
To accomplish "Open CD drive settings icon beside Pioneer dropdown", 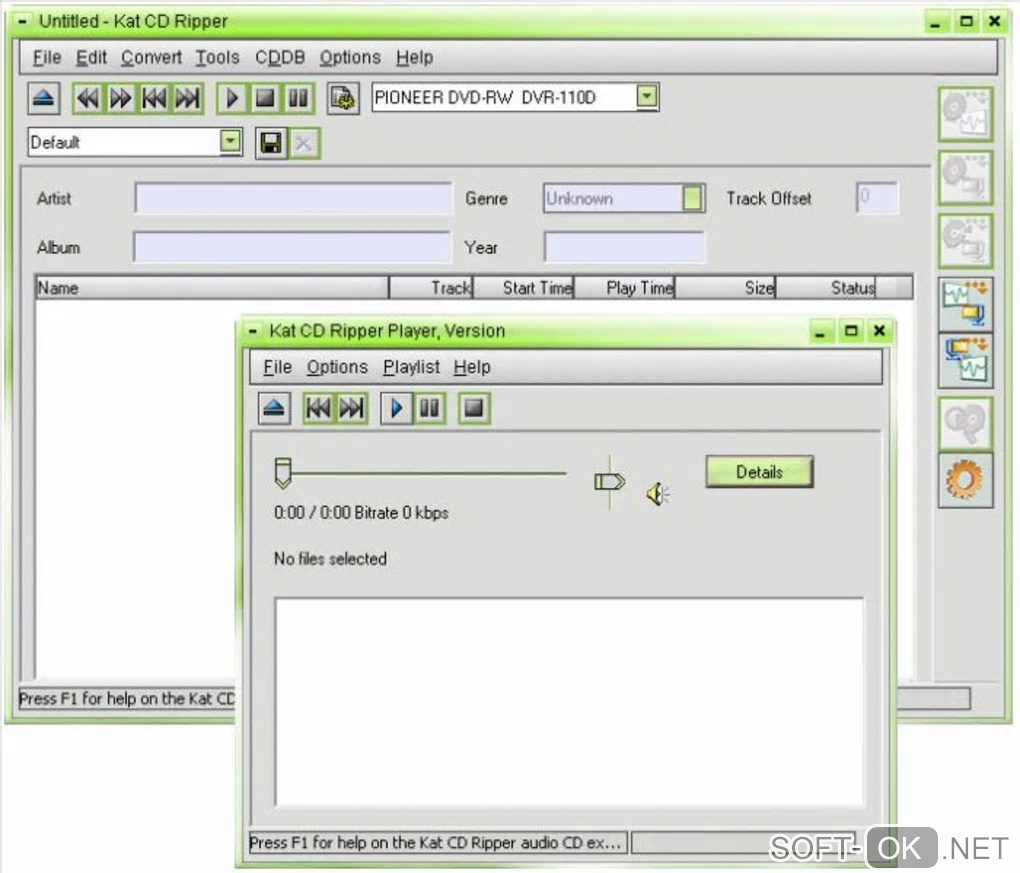I will (343, 99).
